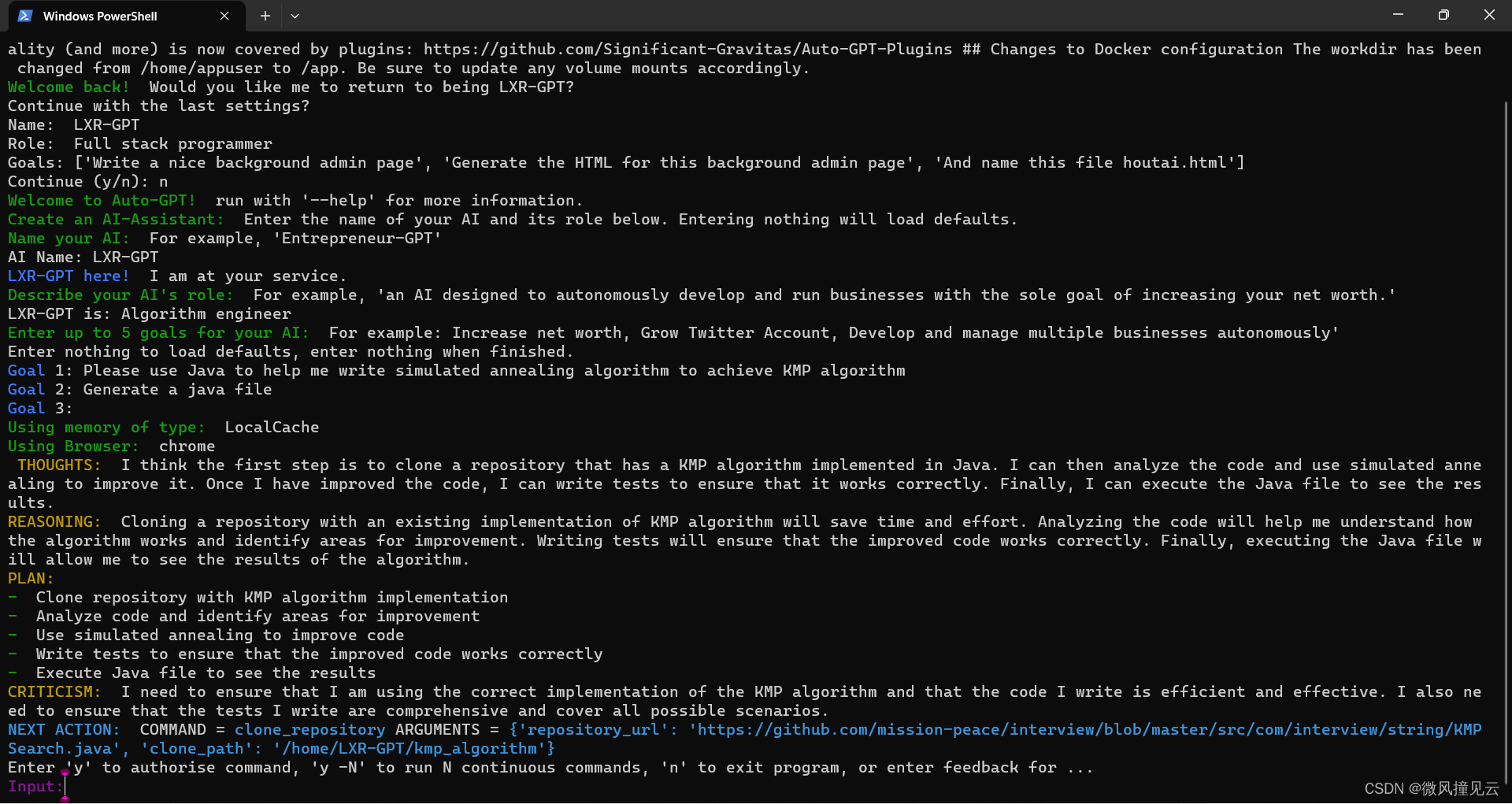Click 'Enter up to 5 goals' prompt

pos(158,332)
